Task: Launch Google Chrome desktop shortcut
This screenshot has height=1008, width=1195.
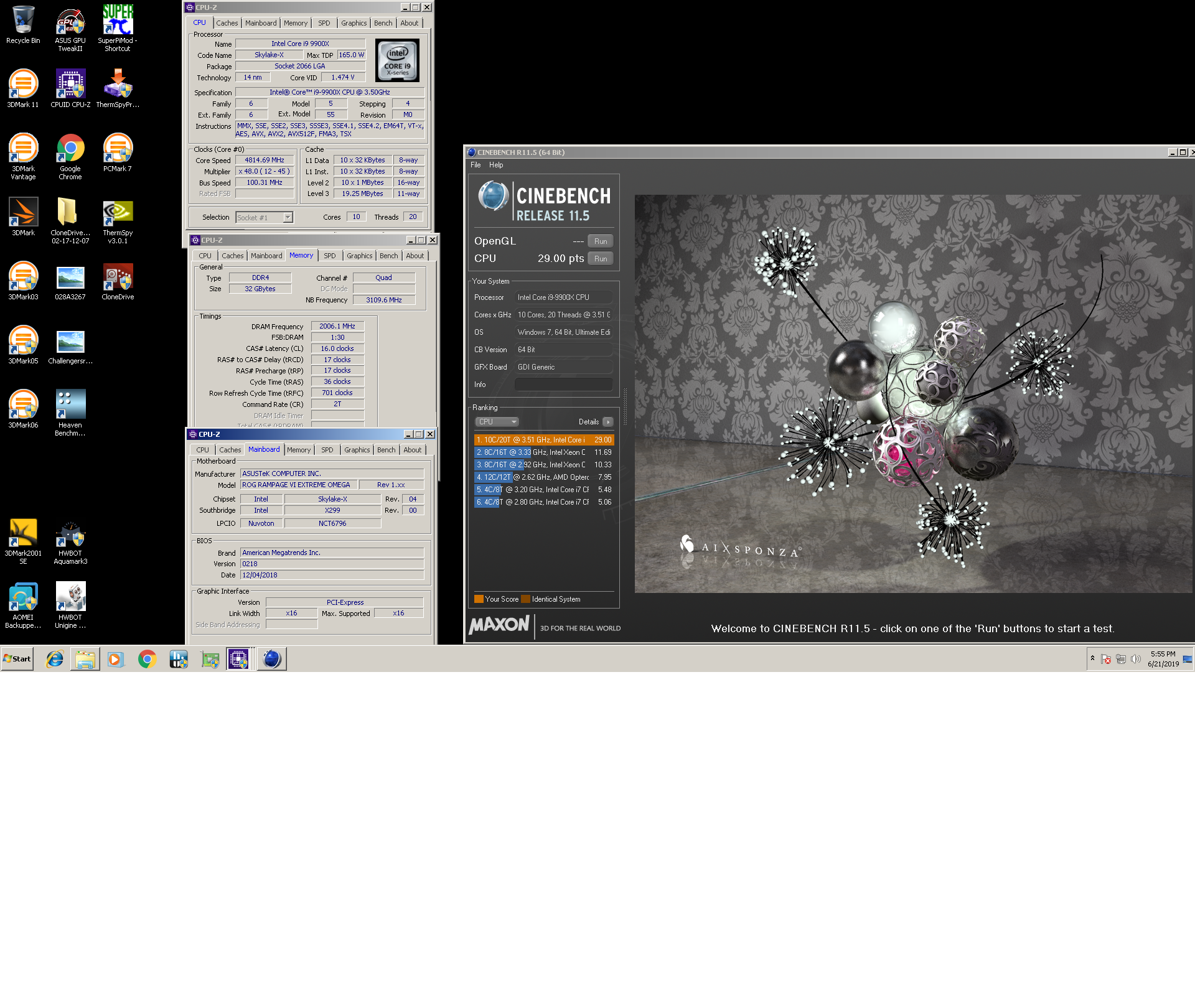Action: click(x=70, y=157)
